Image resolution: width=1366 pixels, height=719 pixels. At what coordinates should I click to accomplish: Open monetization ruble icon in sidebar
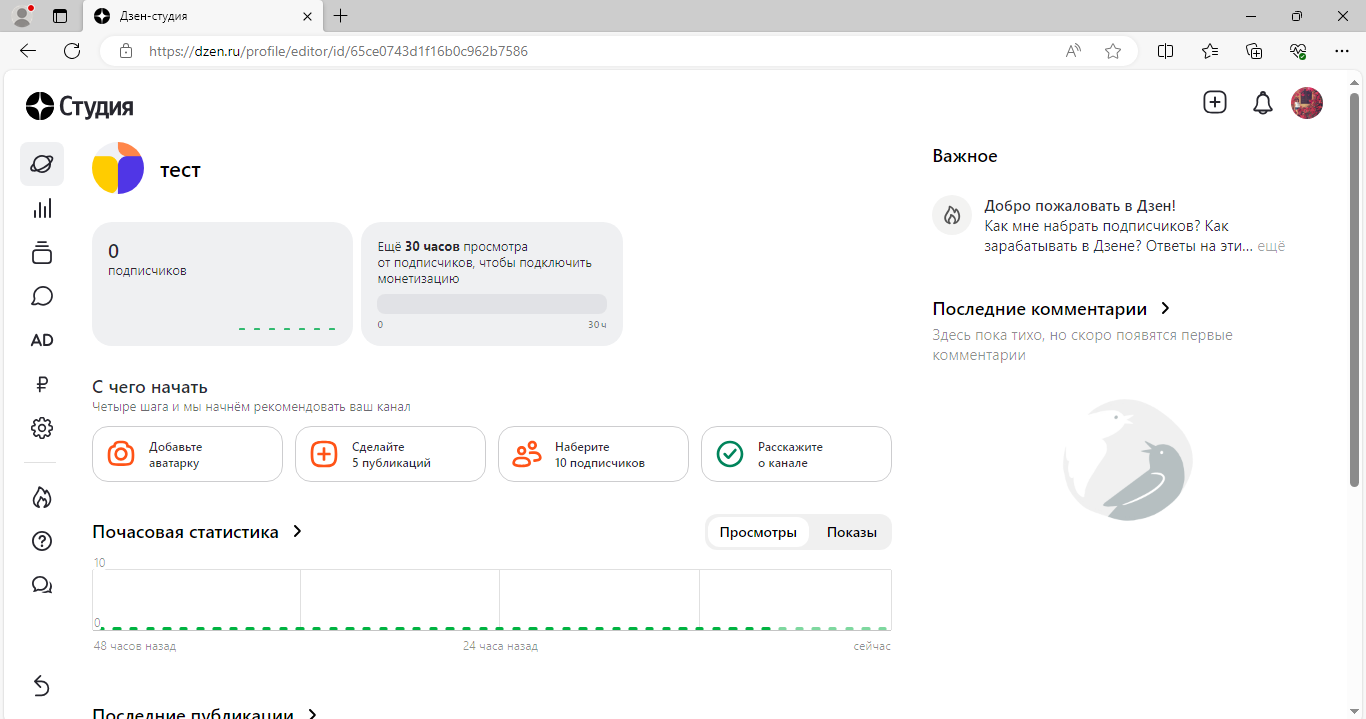[42, 384]
